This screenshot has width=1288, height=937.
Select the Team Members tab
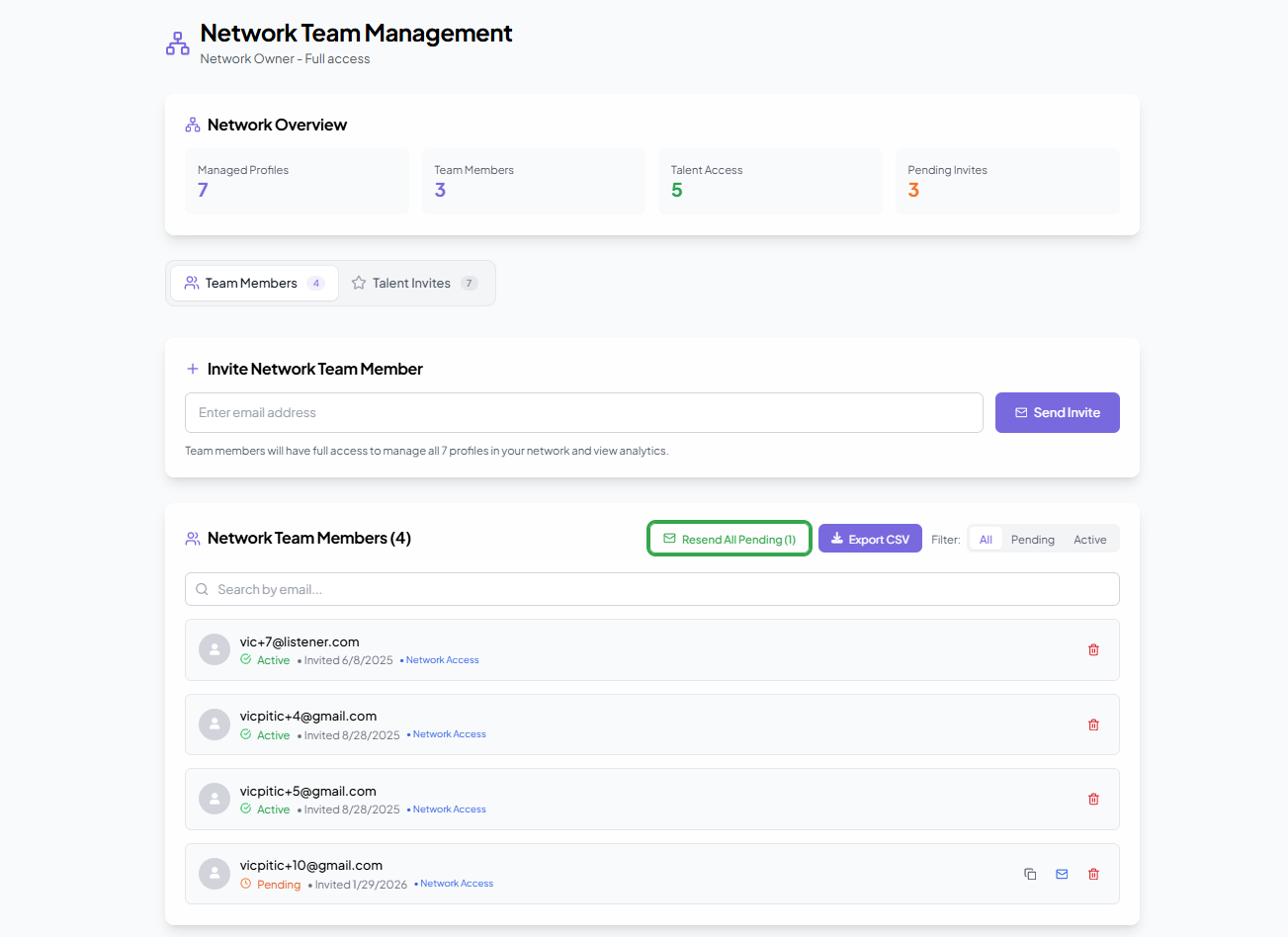tap(253, 283)
